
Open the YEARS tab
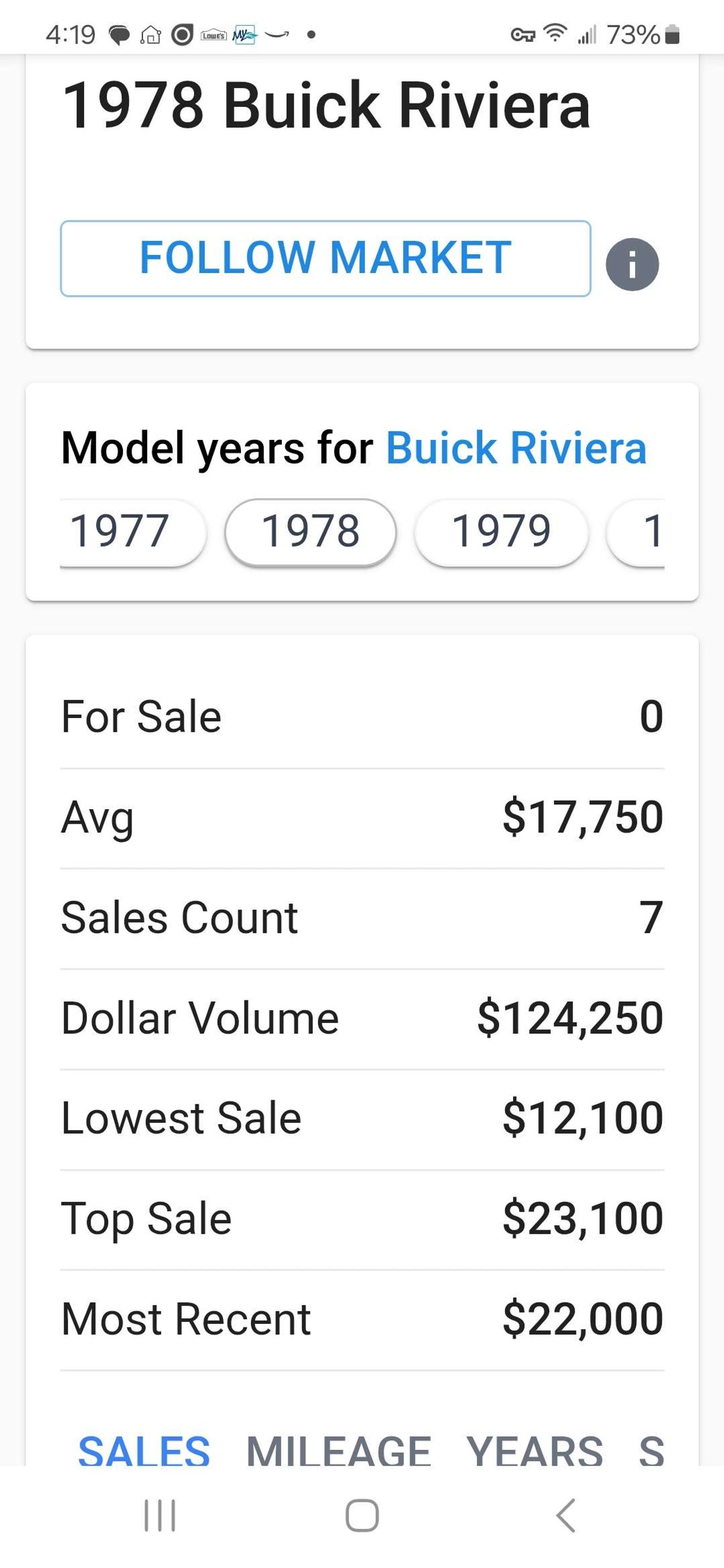(534, 1451)
